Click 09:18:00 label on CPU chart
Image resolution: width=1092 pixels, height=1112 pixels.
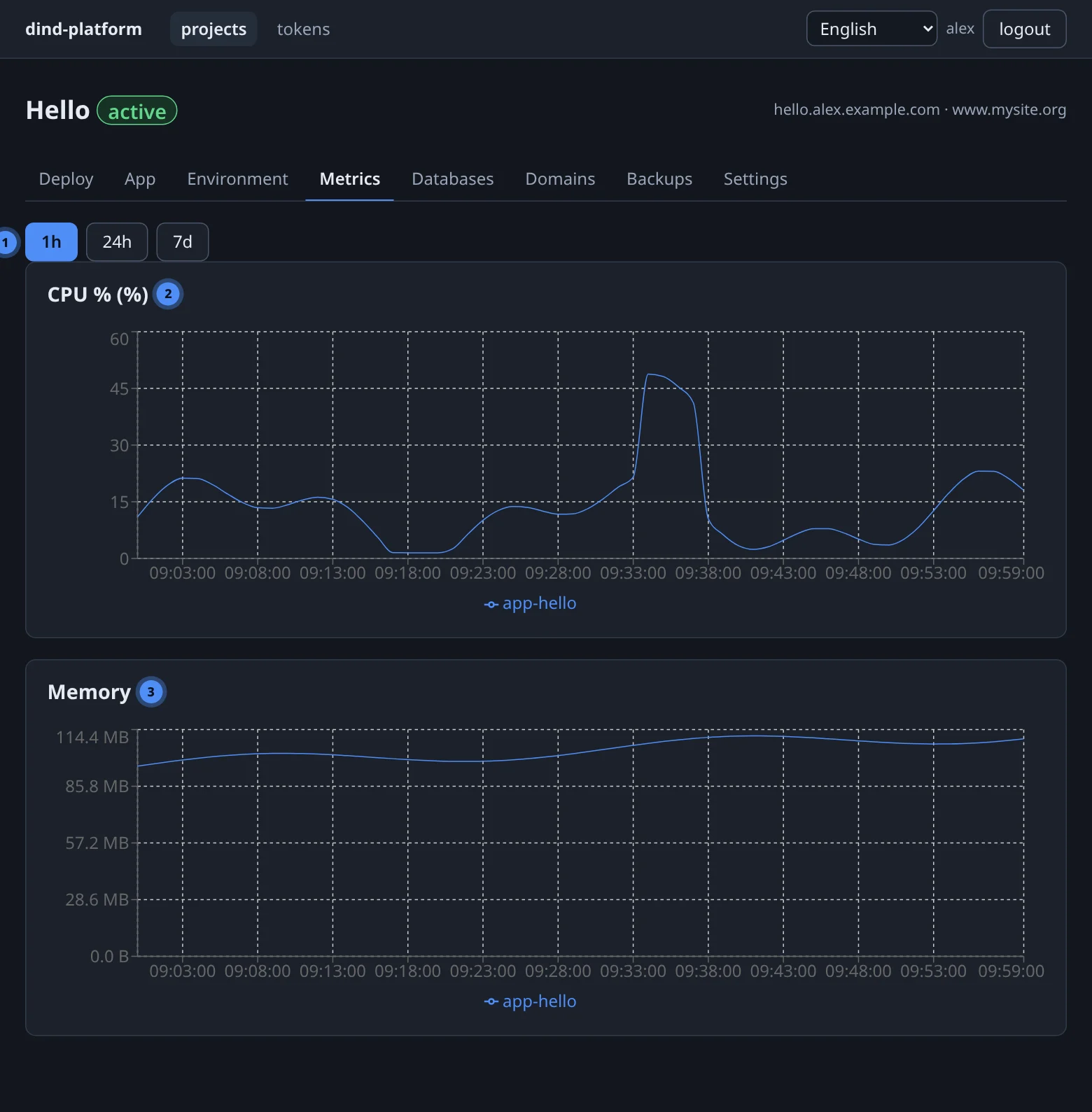[x=407, y=573]
